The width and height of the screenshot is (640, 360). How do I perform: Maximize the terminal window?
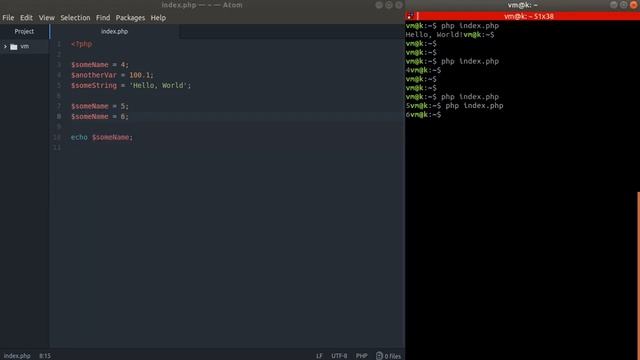[623, 5]
